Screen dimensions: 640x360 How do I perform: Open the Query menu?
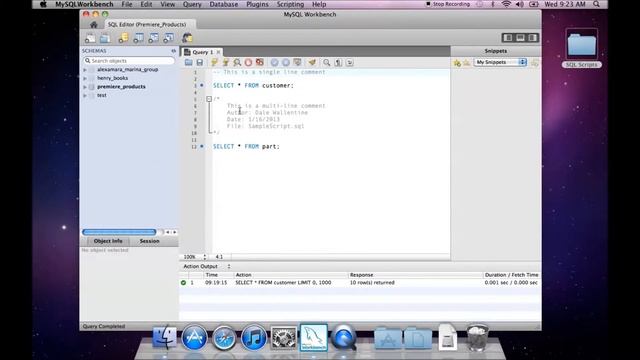pyautogui.click(x=192, y=4)
